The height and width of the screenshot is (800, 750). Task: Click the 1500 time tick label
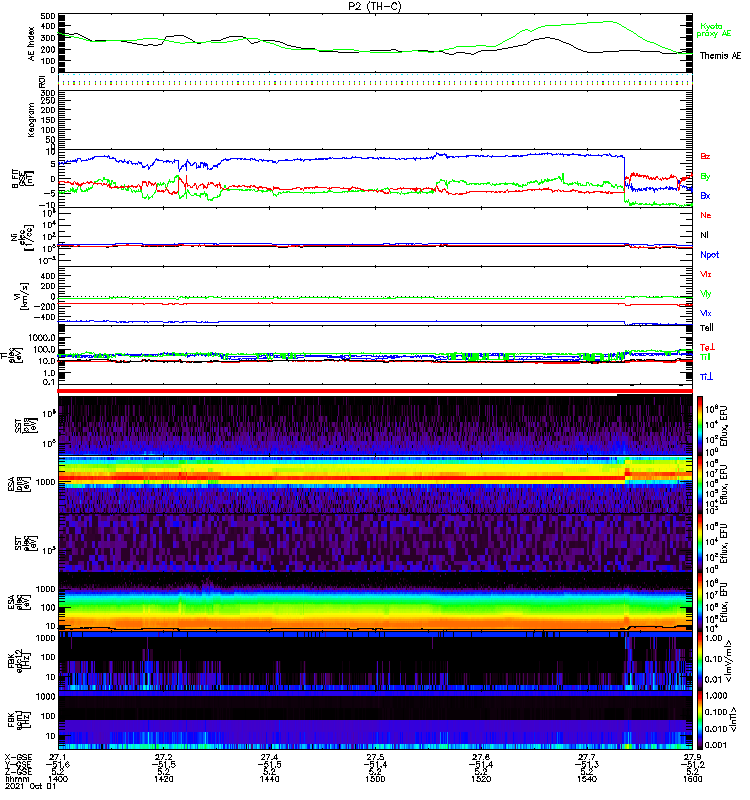click(x=375, y=779)
